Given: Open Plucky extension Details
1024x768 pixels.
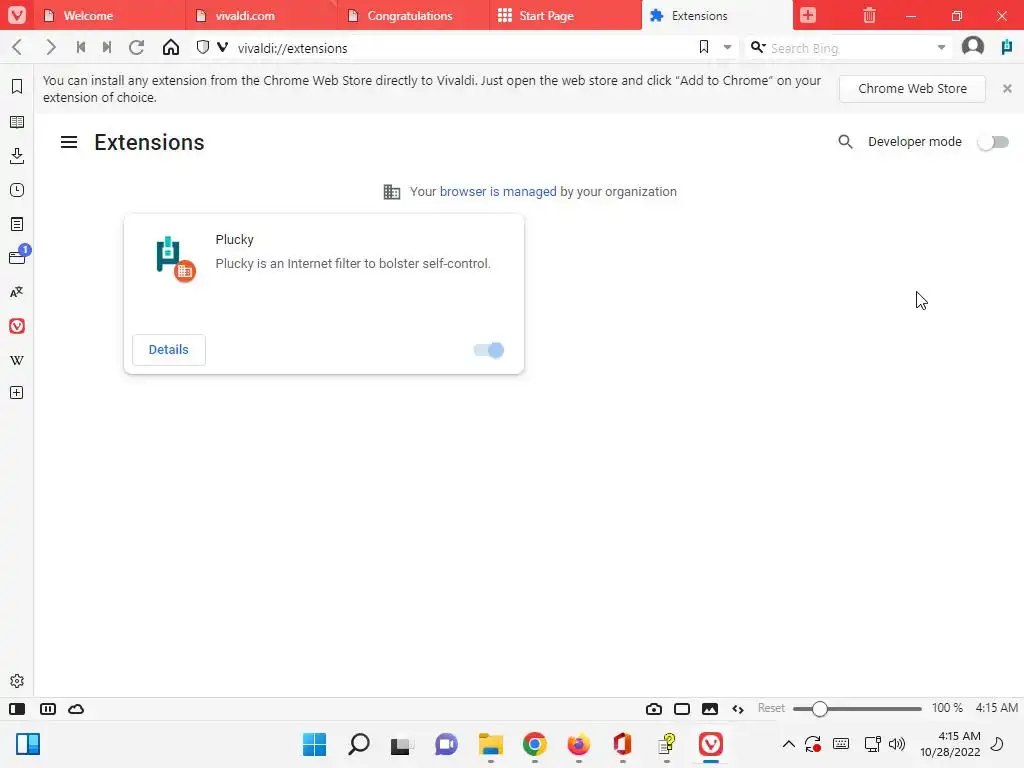Looking at the screenshot, I should 168,349.
